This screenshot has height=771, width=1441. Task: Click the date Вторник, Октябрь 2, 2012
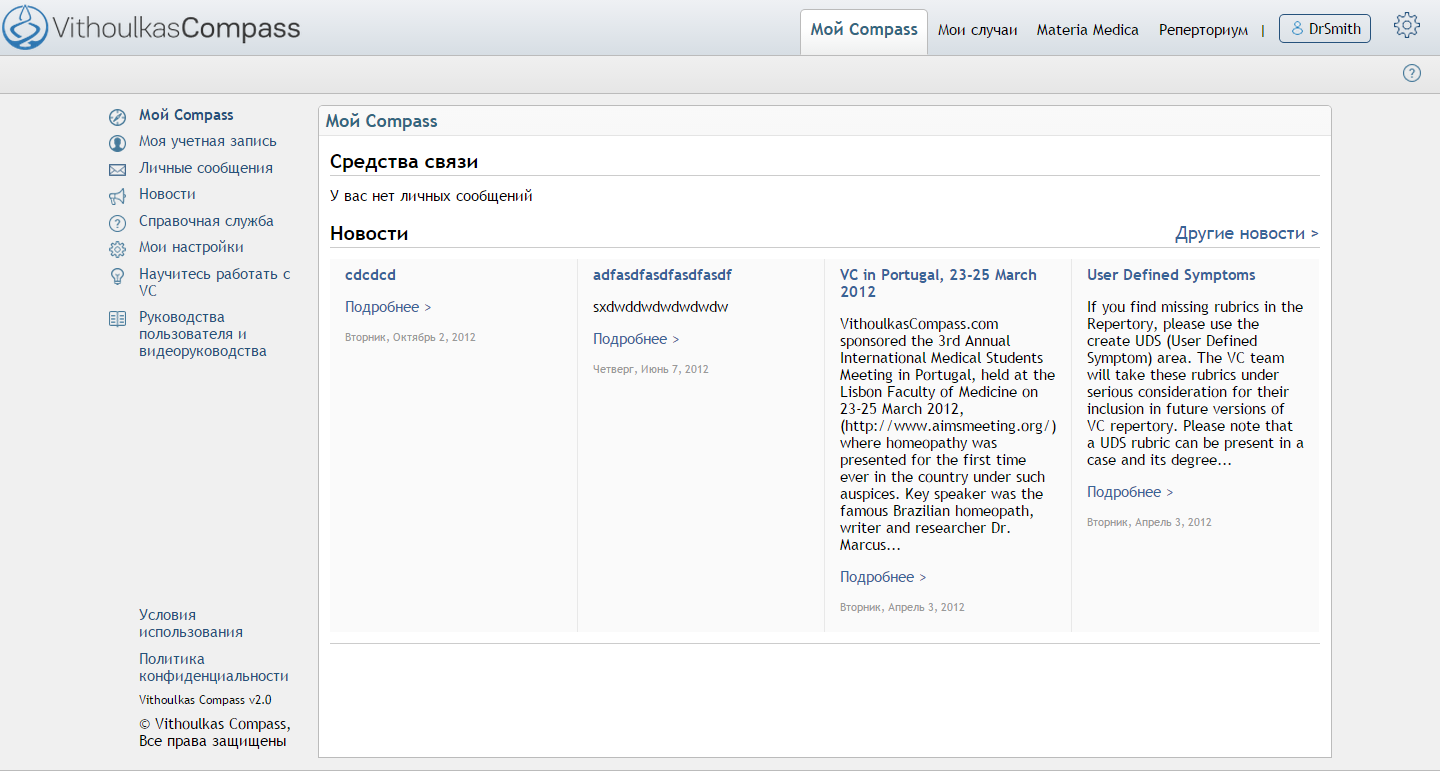(x=410, y=337)
